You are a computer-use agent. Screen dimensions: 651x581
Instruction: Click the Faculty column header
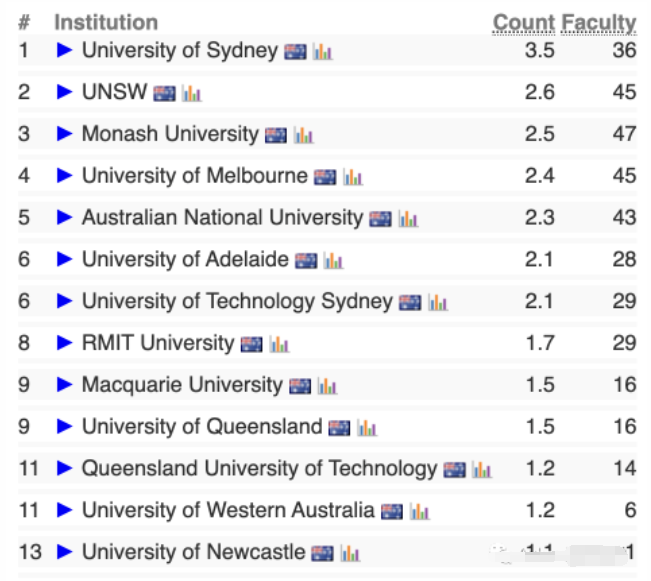[x=599, y=23]
